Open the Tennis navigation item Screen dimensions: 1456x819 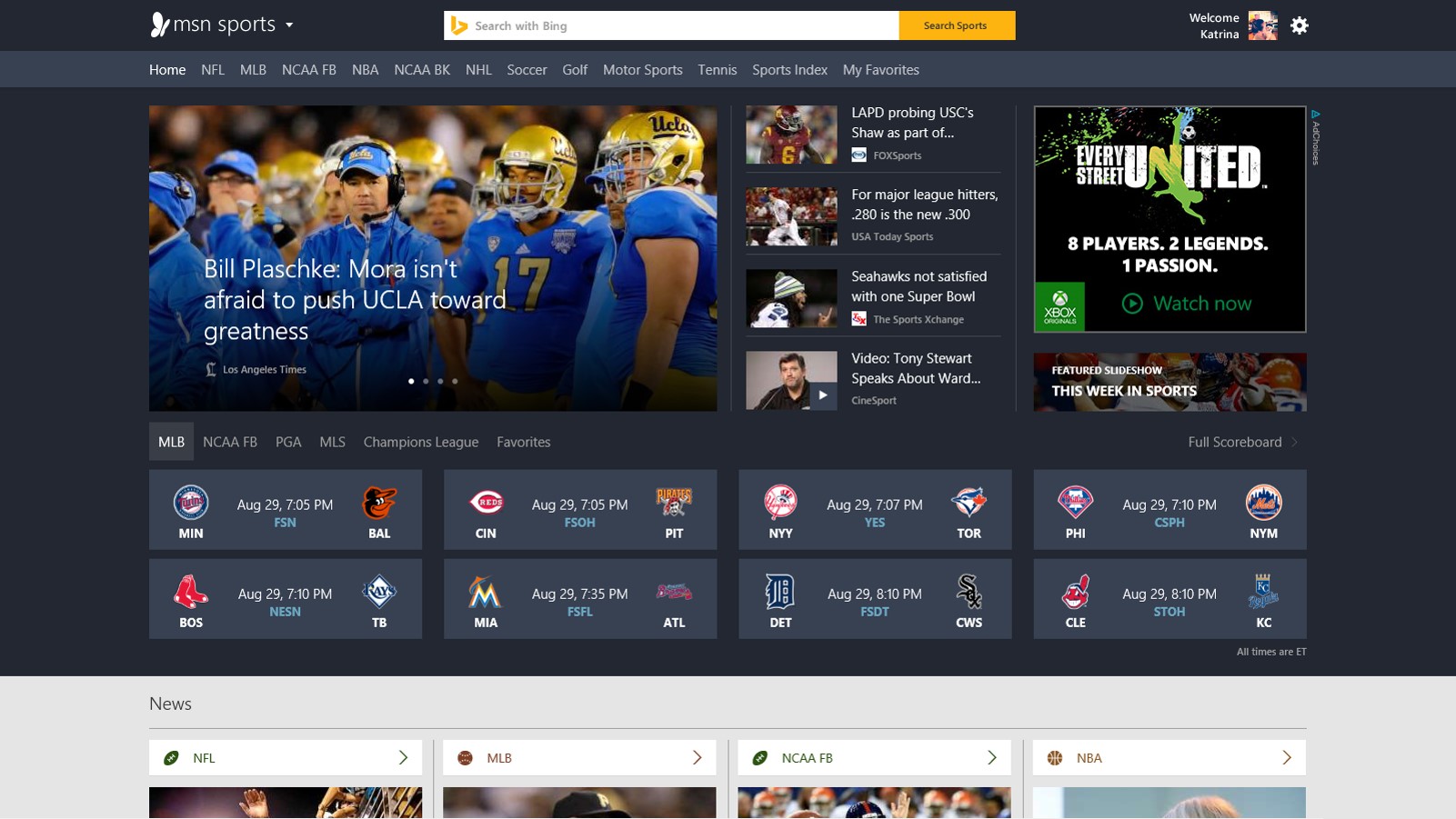(x=718, y=70)
